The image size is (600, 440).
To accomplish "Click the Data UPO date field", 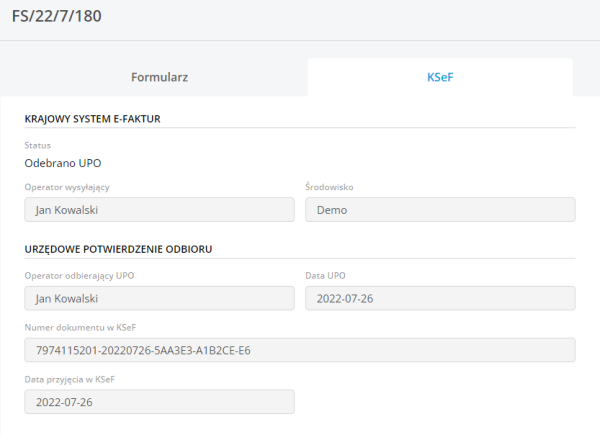I will pyautogui.click(x=440, y=299).
